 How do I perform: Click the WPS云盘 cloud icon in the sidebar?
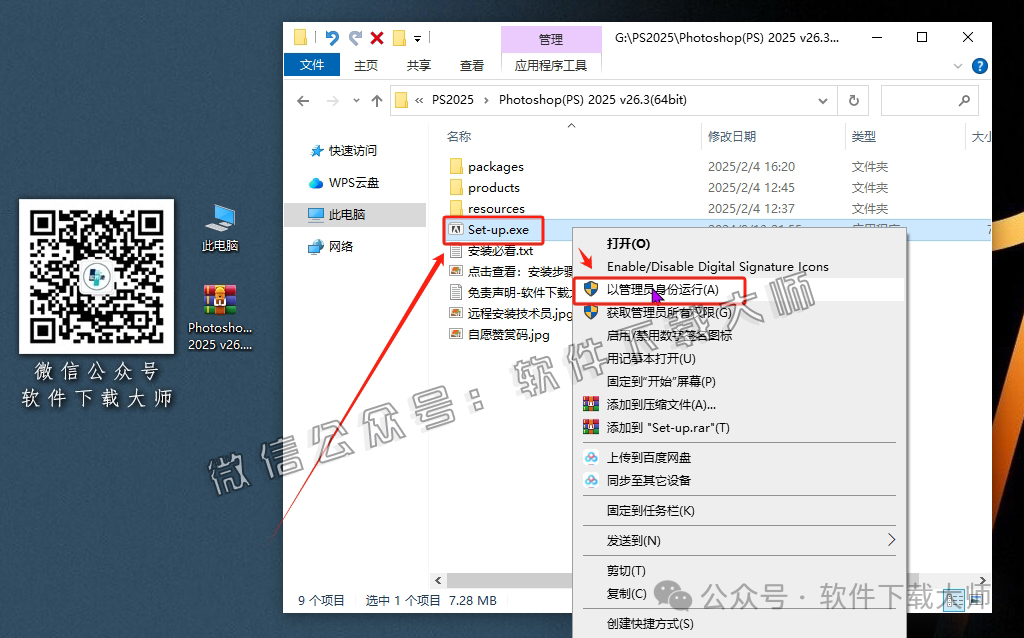click(314, 183)
